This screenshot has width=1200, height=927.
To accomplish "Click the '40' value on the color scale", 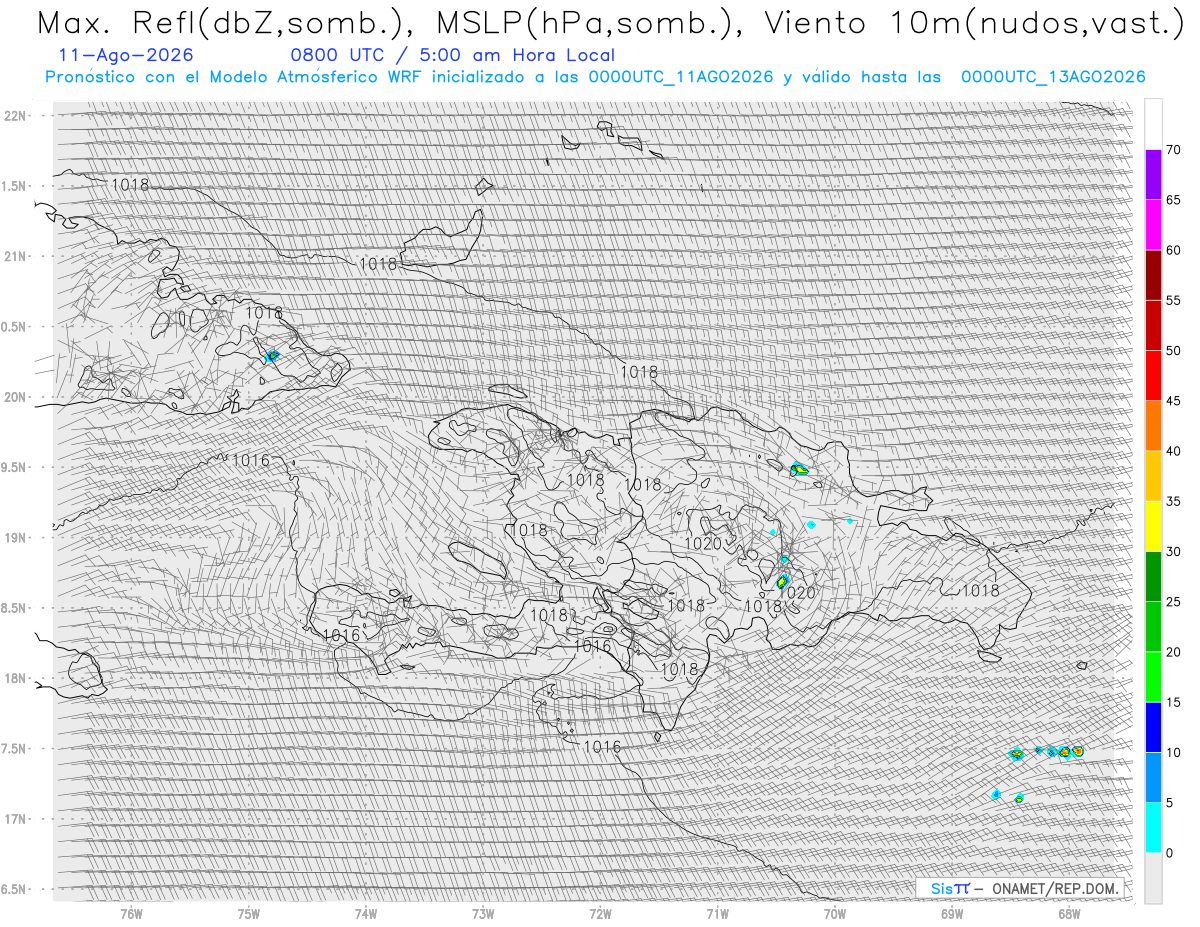I will click(1173, 451).
